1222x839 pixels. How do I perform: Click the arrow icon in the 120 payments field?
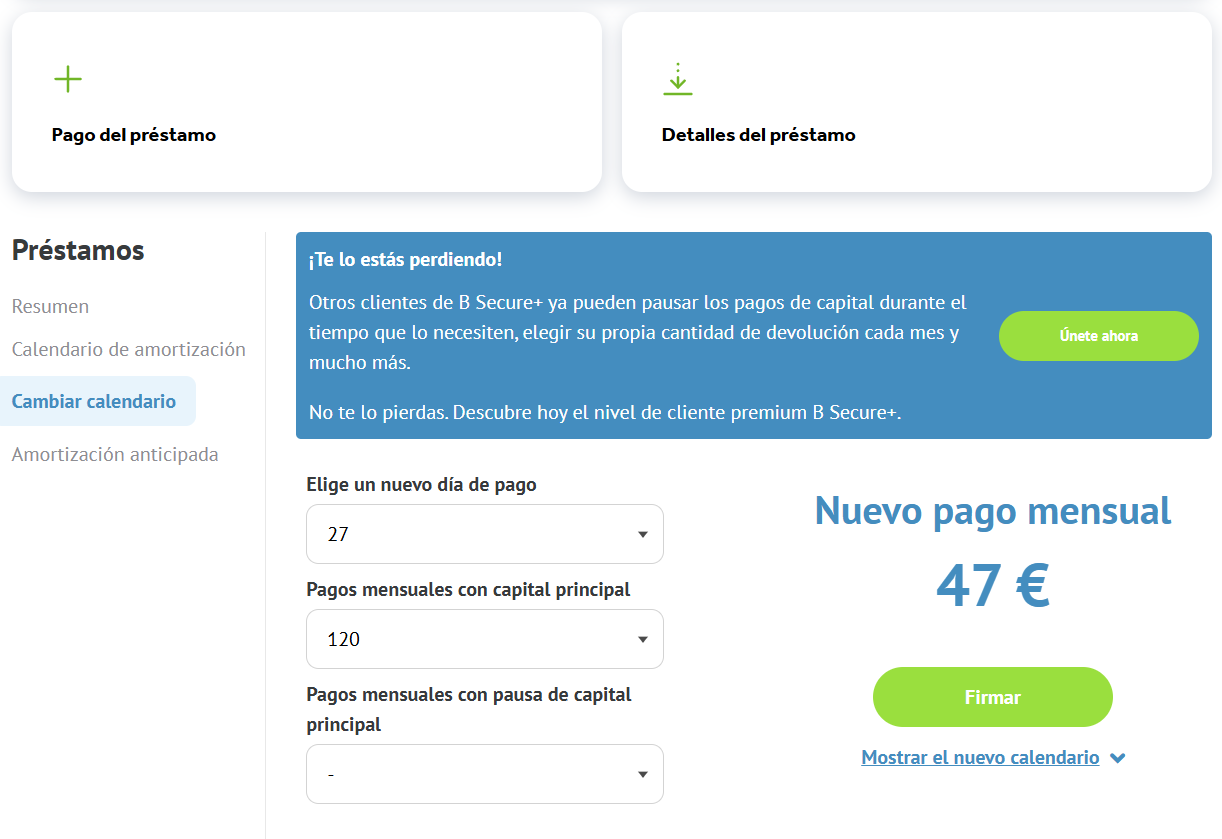(643, 639)
